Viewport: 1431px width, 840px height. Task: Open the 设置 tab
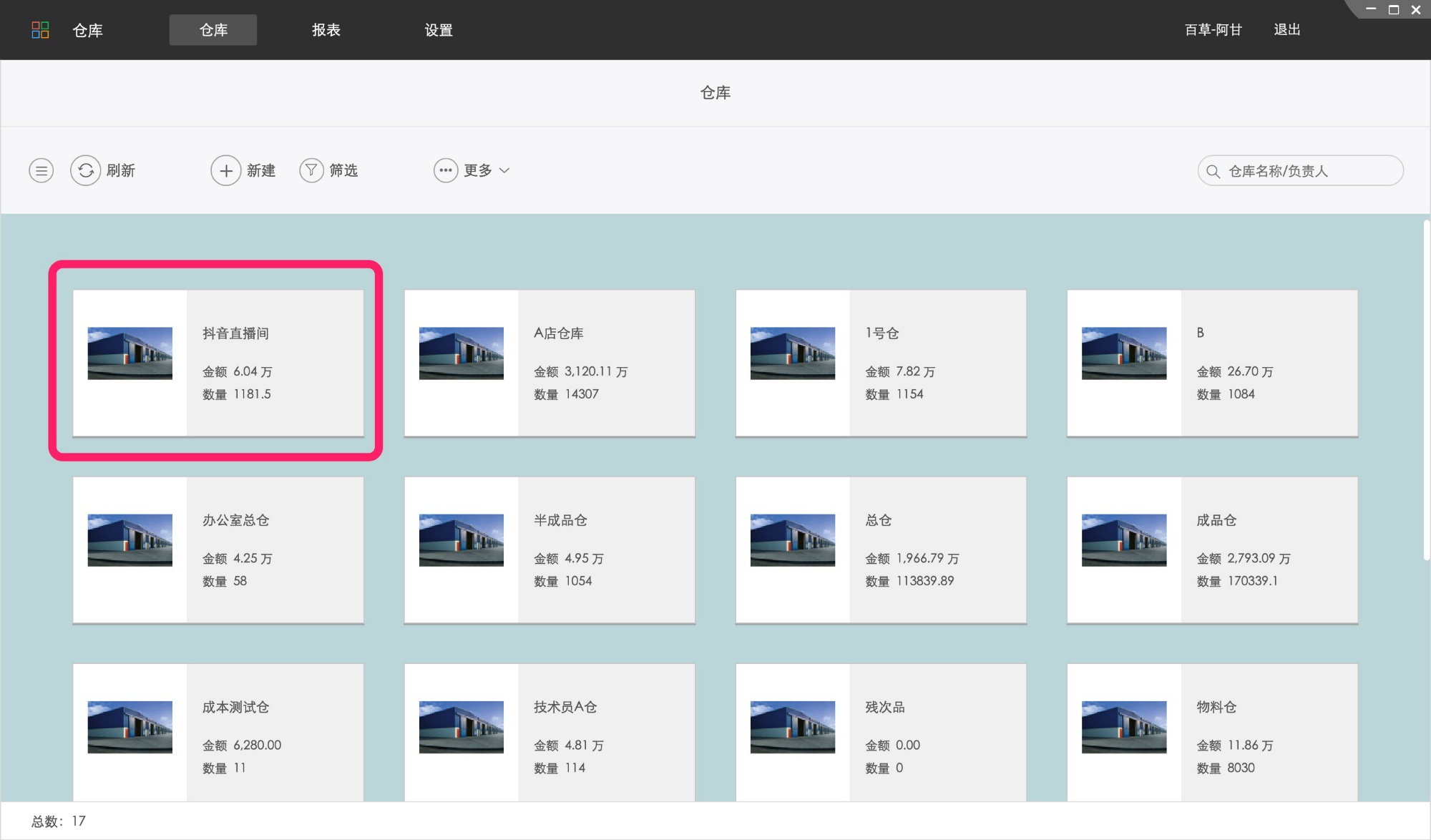tap(439, 30)
